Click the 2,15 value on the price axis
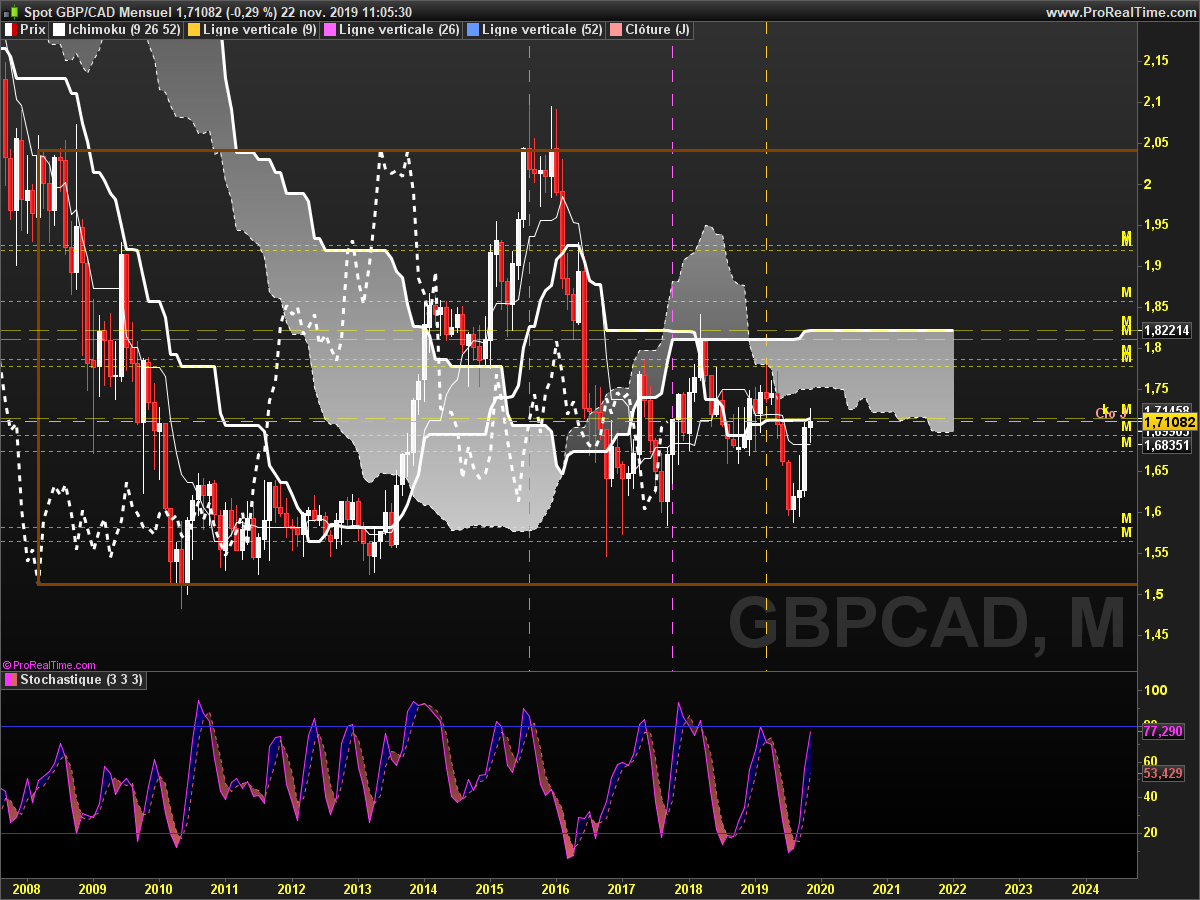1200x900 pixels. tap(1155, 61)
